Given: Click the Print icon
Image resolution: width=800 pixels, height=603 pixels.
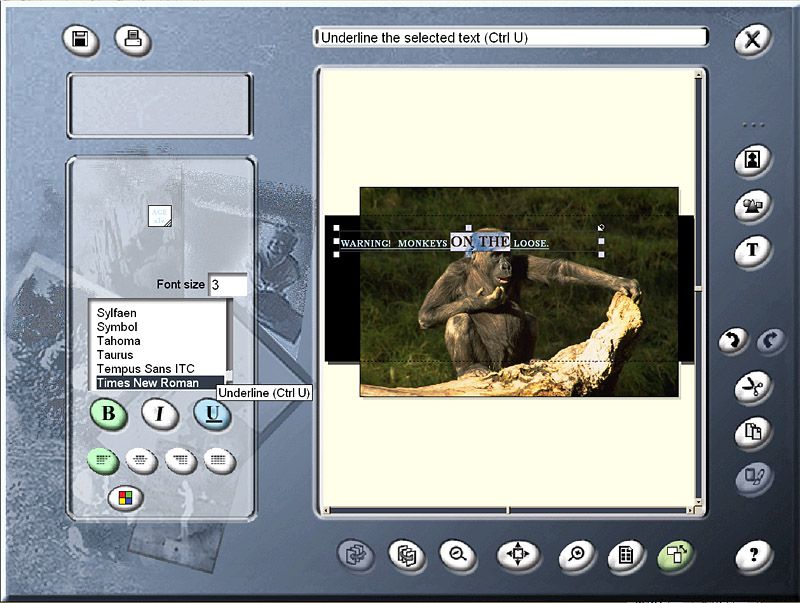Looking at the screenshot, I should [x=133, y=40].
